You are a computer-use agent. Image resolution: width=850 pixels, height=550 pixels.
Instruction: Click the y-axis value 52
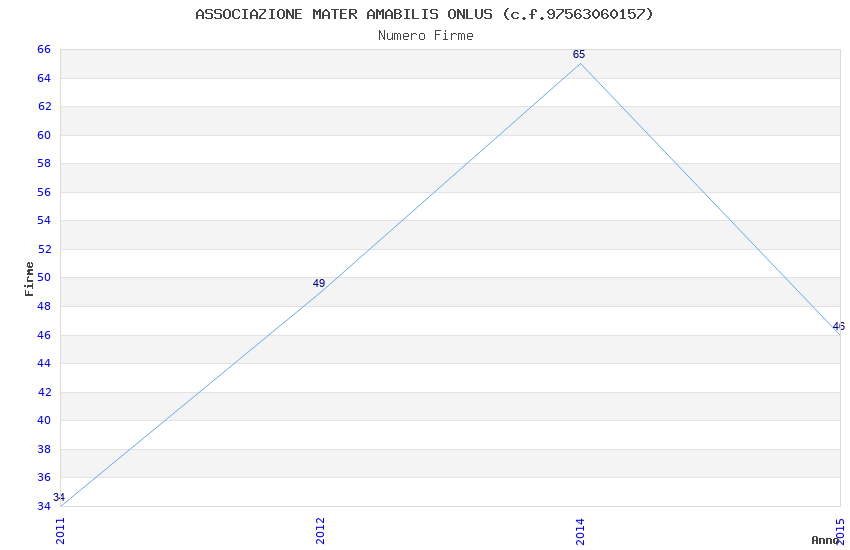(x=44, y=249)
